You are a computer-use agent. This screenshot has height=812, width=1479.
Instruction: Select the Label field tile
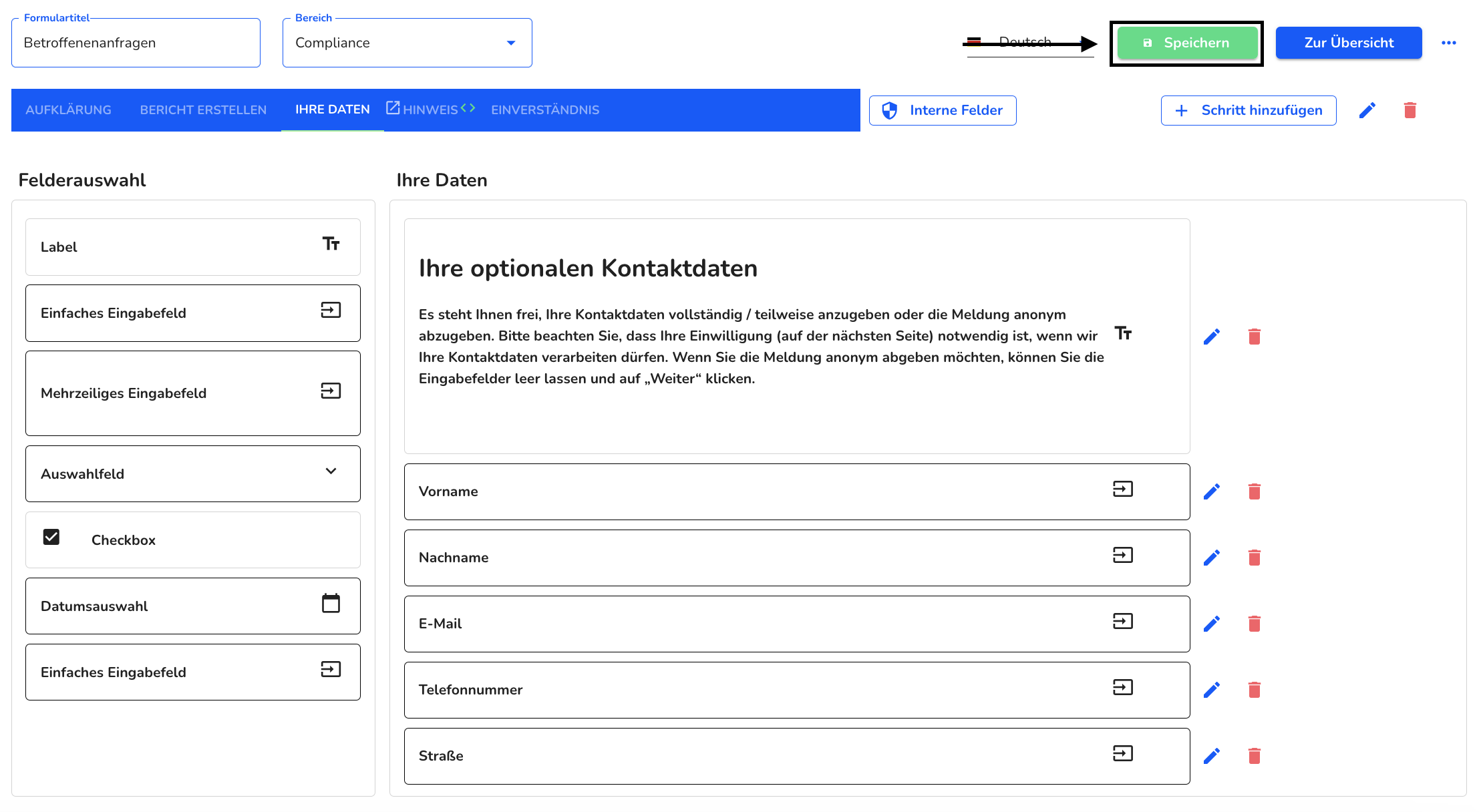click(x=193, y=247)
